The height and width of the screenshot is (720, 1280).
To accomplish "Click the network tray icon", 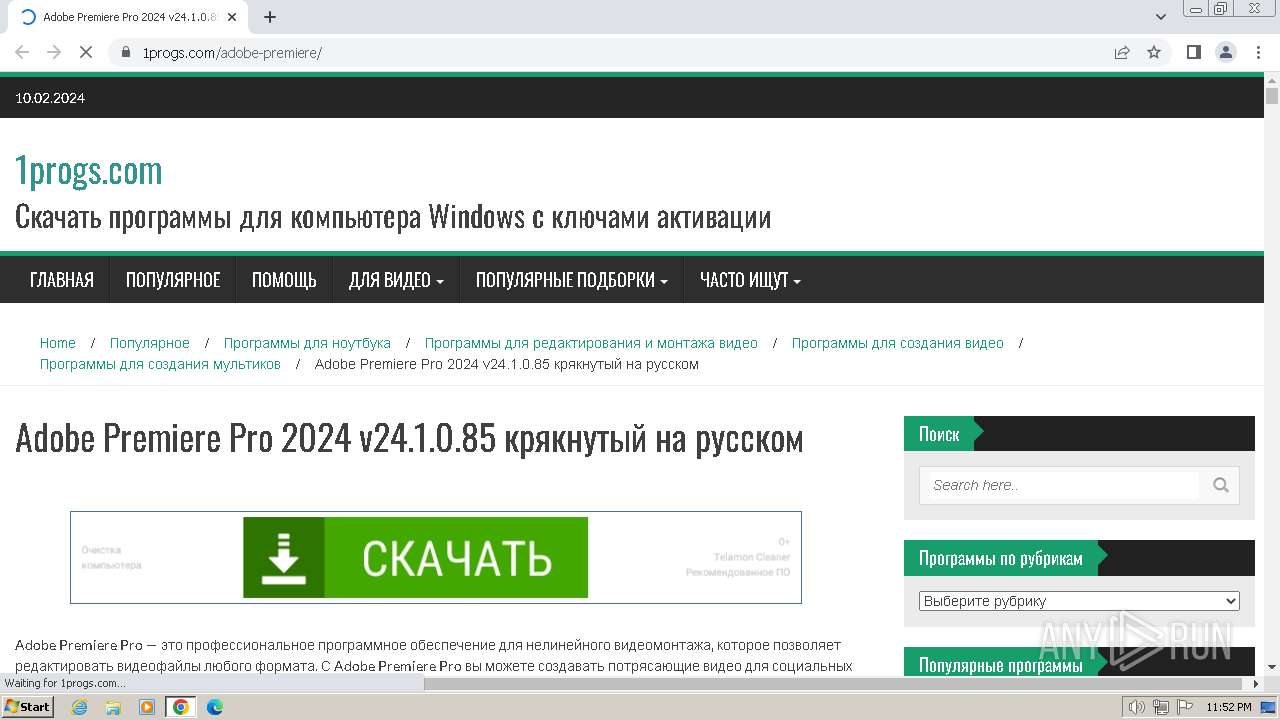I will [1161, 707].
